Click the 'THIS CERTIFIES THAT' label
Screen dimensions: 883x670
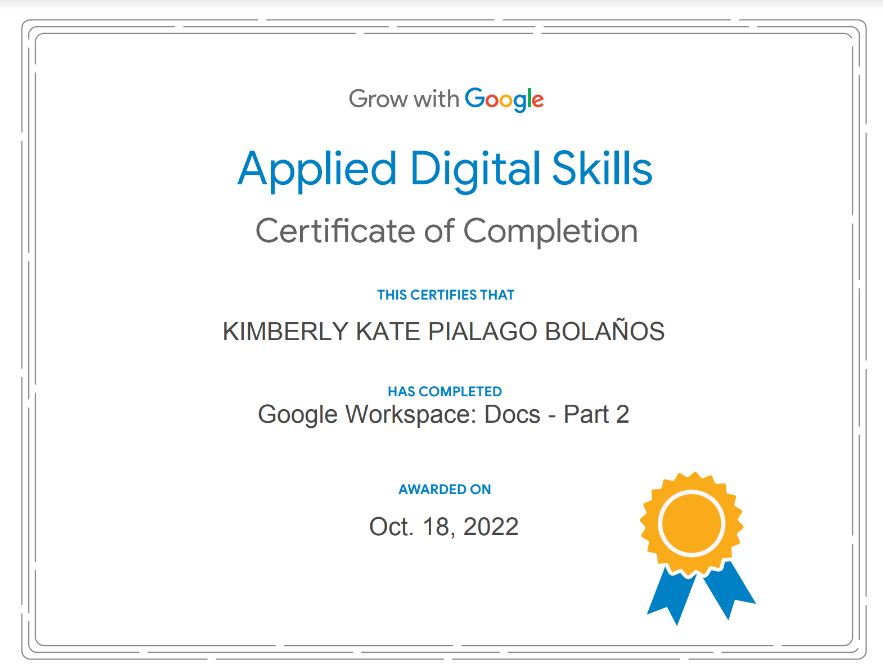(445, 295)
